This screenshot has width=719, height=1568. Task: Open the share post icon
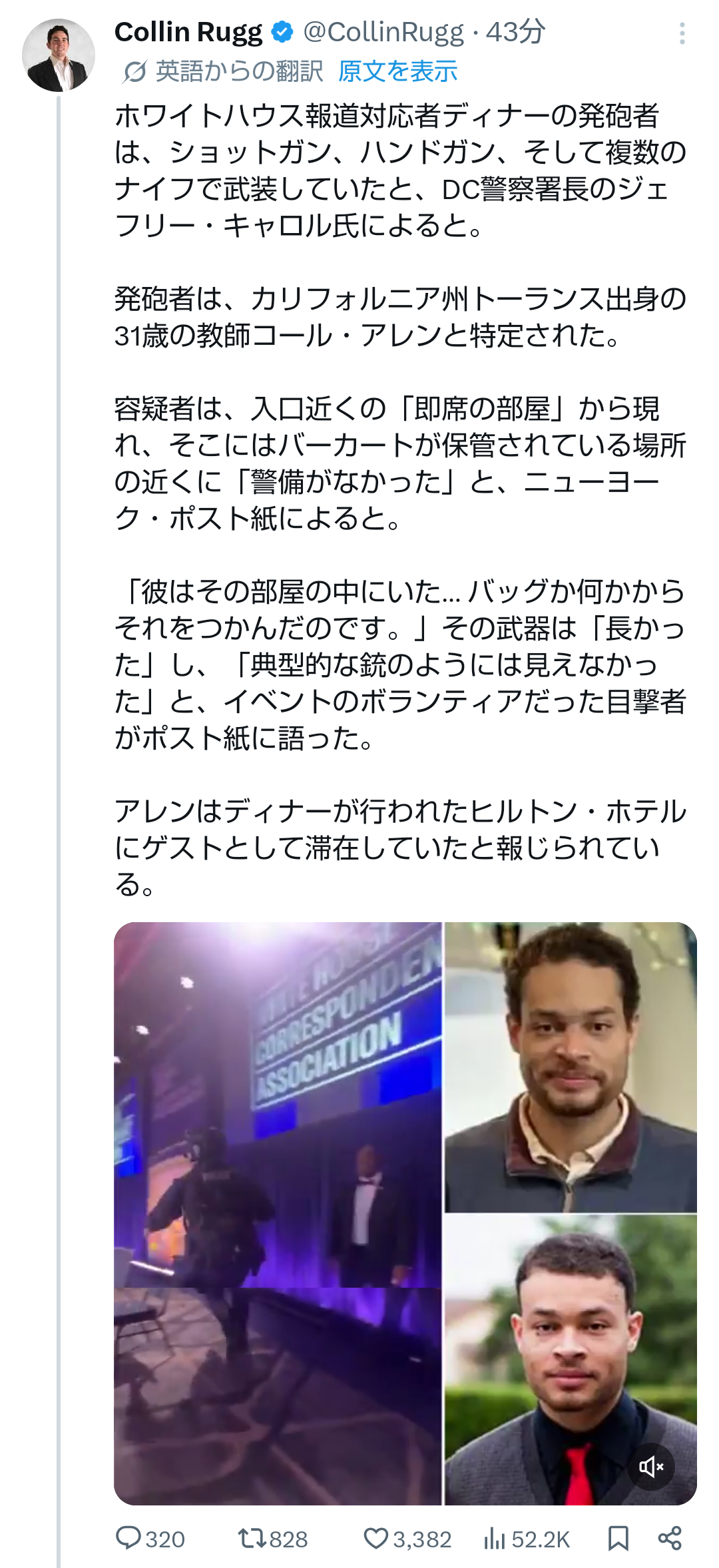[x=670, y=1539]
